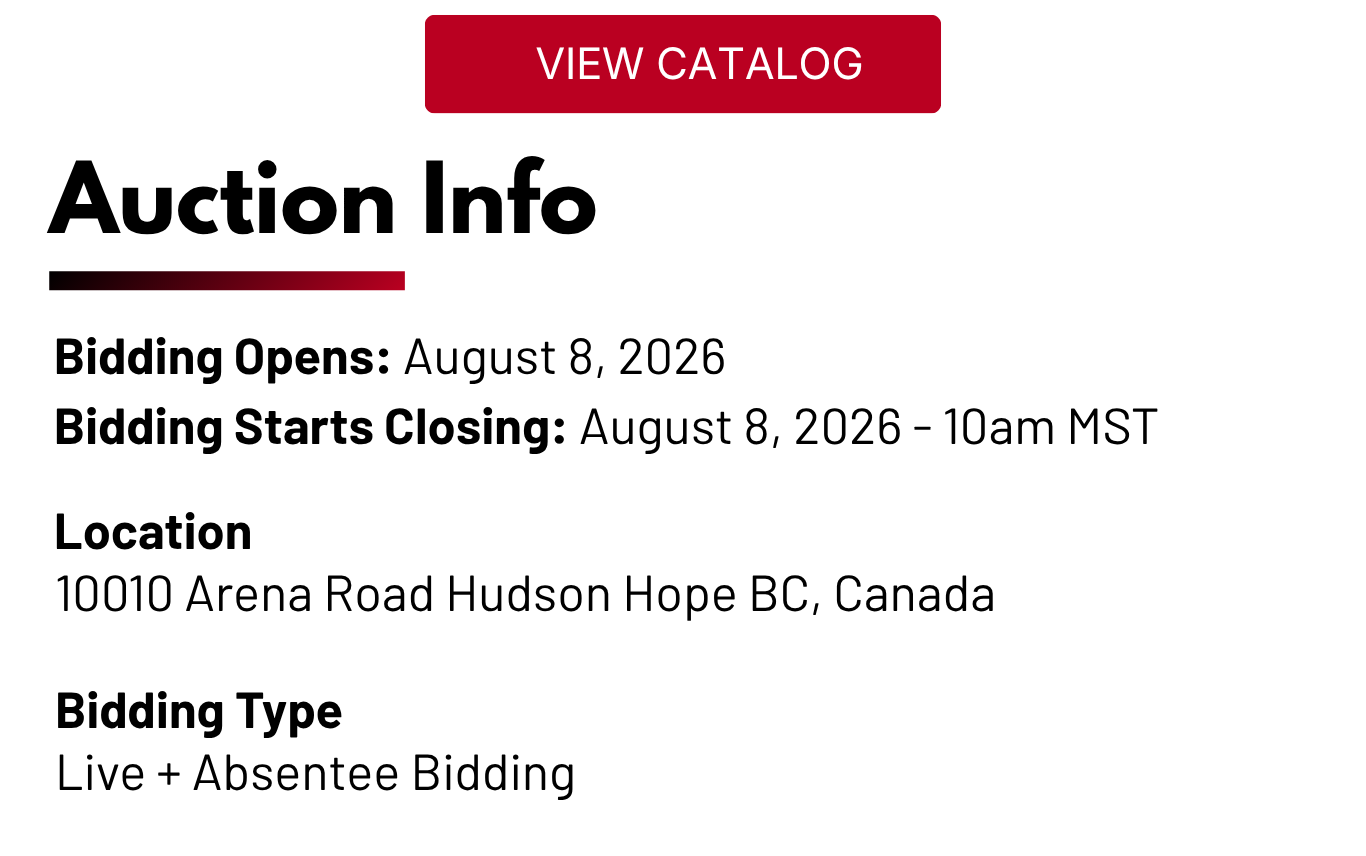The image size is (1366, 856).
Task: Select the Location heading
Action: point(153,532)
